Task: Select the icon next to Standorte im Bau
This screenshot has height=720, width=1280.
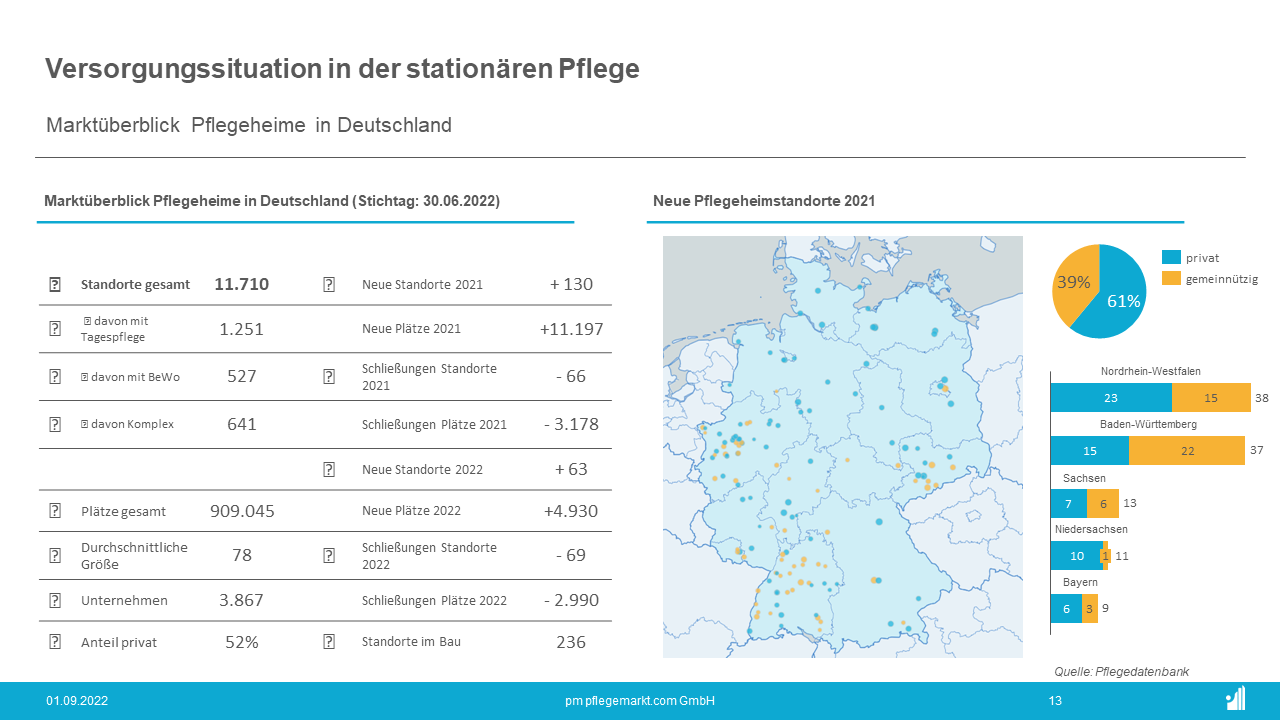Action: tap(329, 642)
